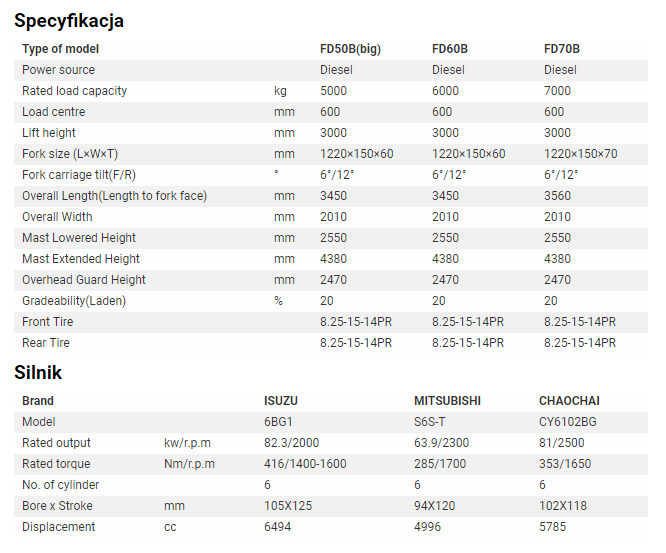The image size is (666, 553).
Task: Click the Type of model header cell
Action: point(60,49)
